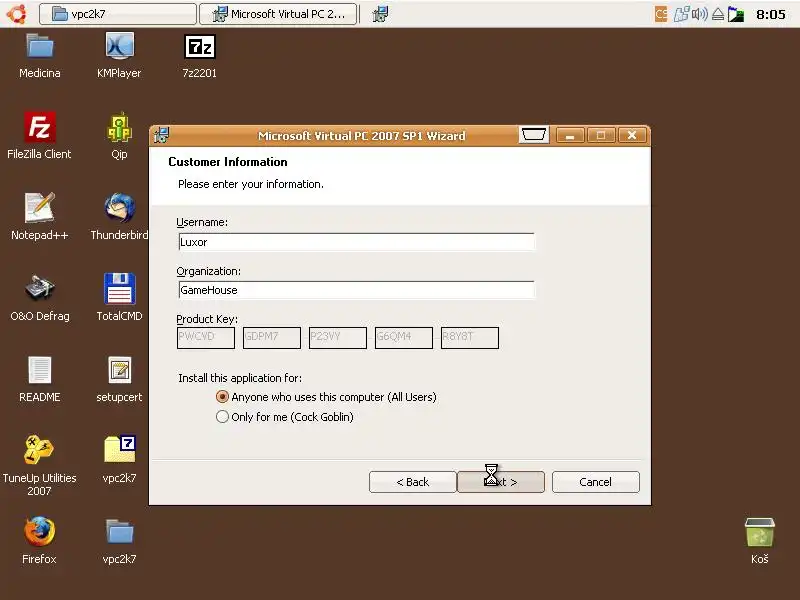Launch the Firefox desktop icon
This screenshot has height=600, width=800.
coord(39,531)
